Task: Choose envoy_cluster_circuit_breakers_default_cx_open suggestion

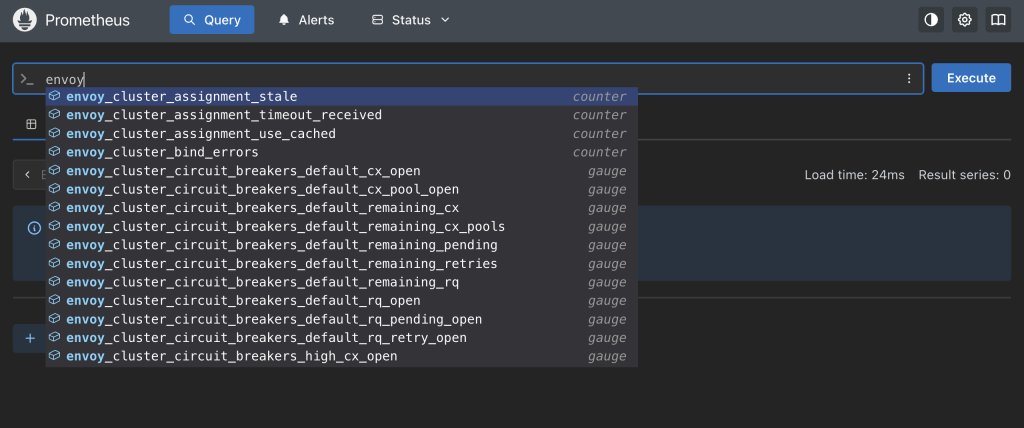Action: [x=342, y=171]
